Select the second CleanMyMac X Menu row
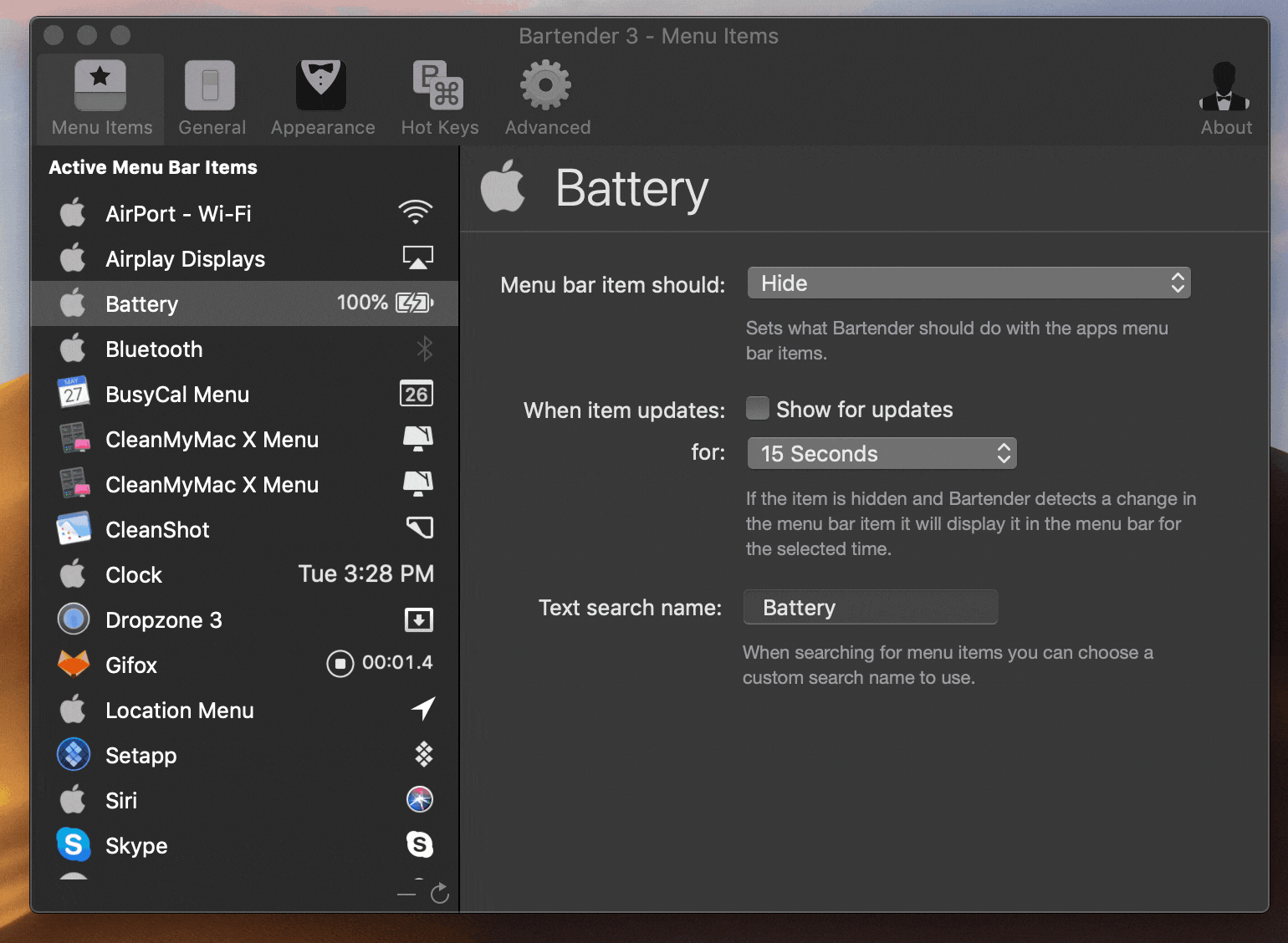 (x=244, y=484)
